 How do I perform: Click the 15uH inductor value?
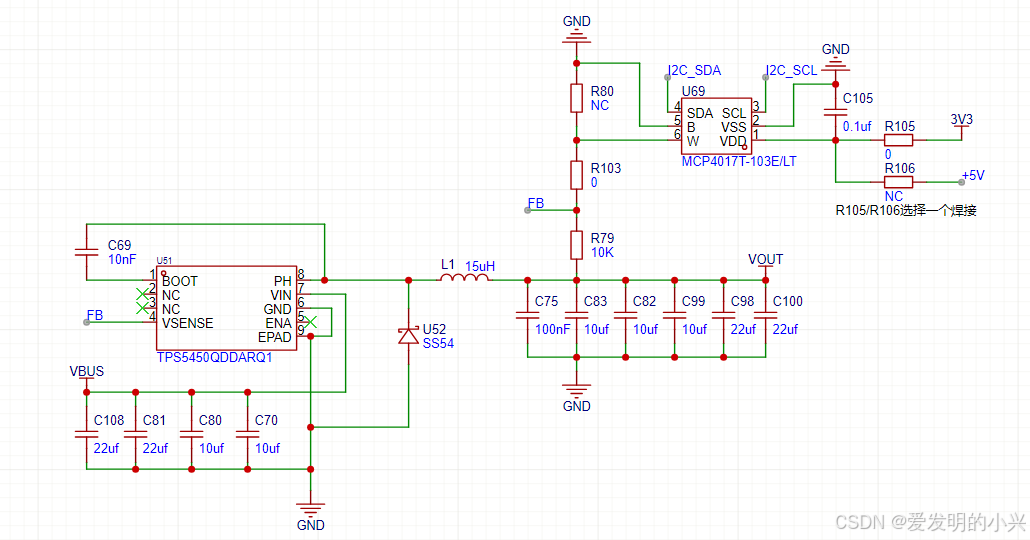480,266
